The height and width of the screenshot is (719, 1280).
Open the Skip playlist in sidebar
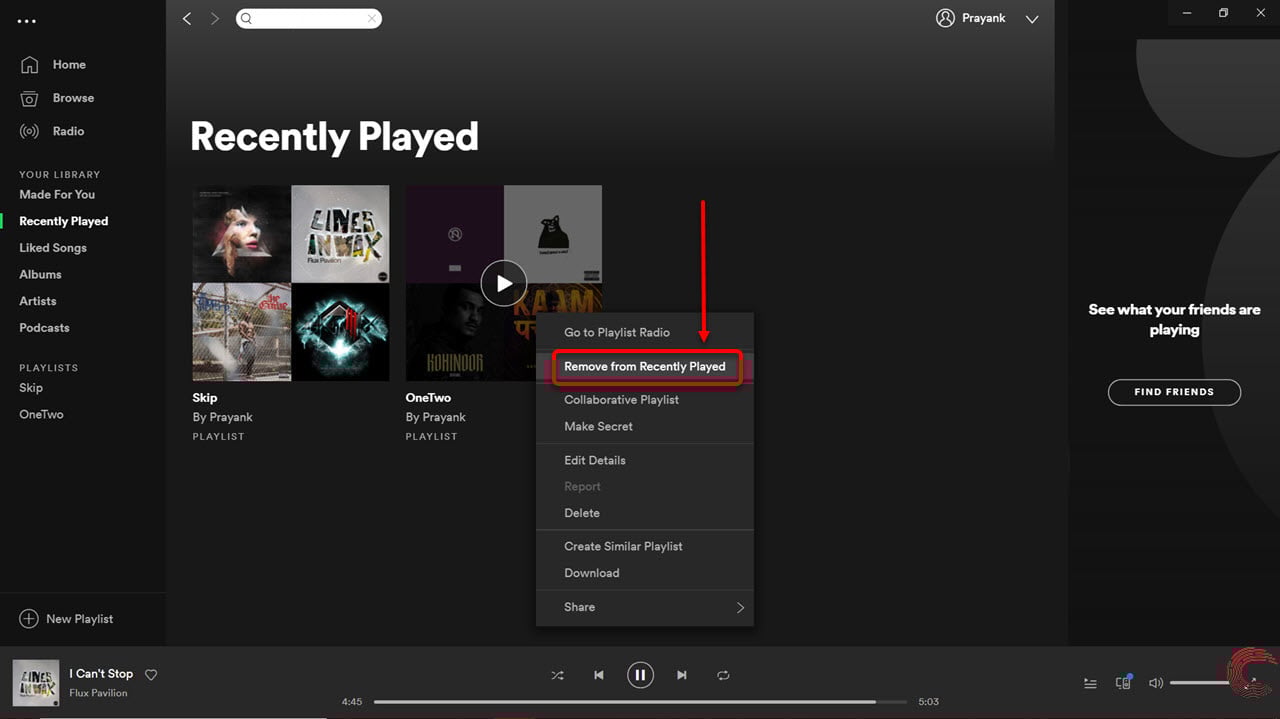[31, 388]
